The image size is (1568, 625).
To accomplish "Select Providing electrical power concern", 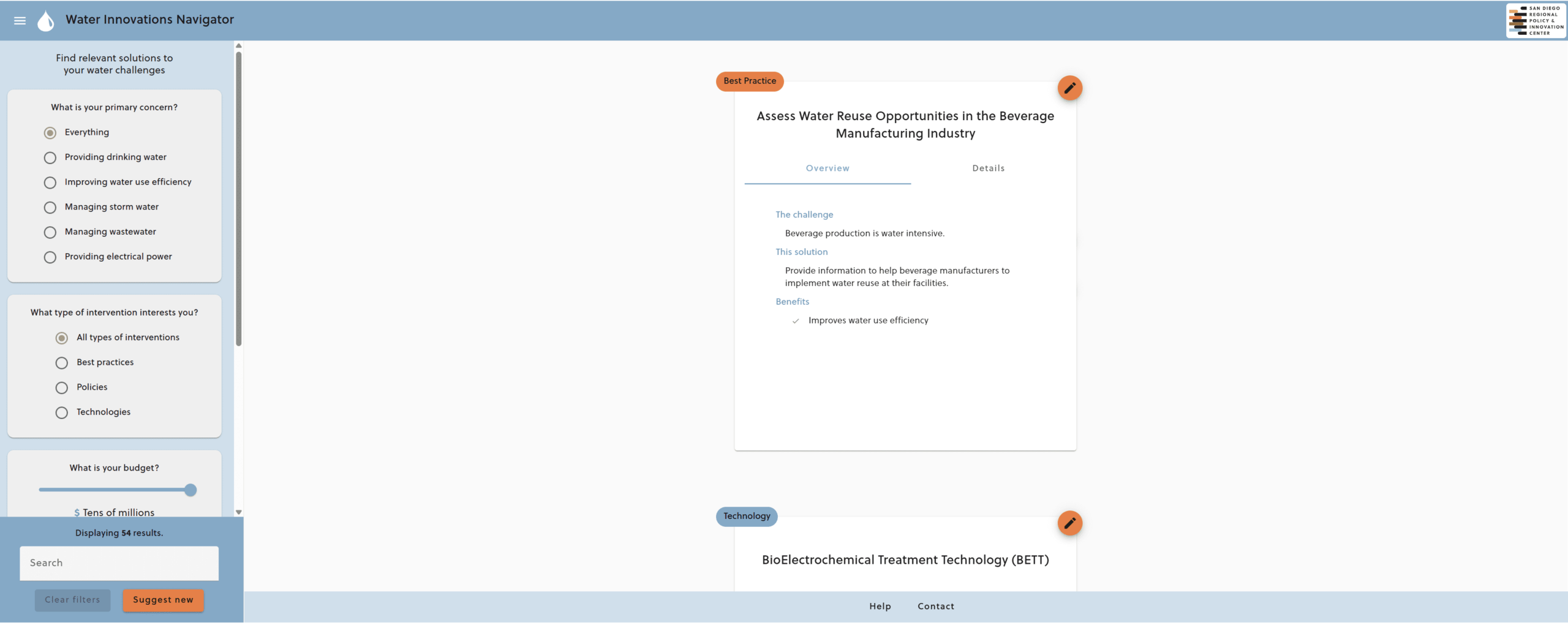I will pyautogui.click(x=50, y=257).
